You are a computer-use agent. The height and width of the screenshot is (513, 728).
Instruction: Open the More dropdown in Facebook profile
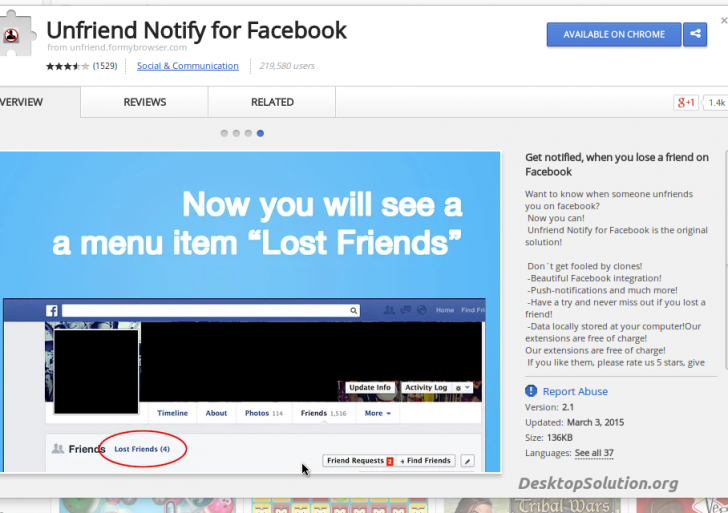pyautogui.click(x=377, y=413)
